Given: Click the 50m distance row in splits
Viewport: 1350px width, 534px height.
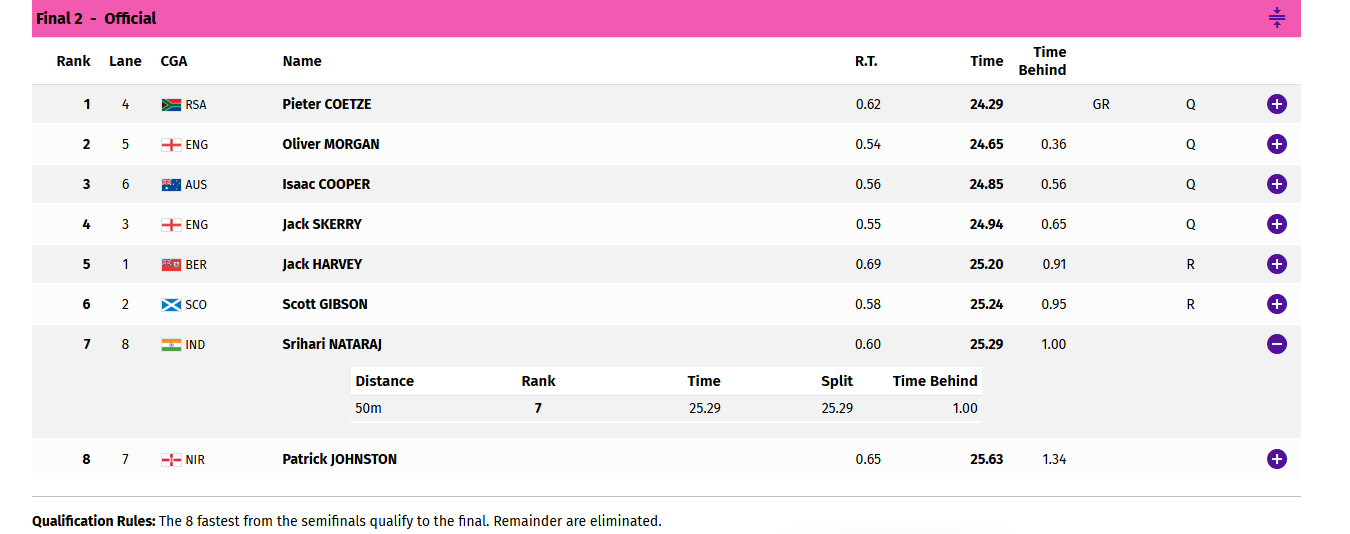Looking at the screenshot, I should [666, 408].
